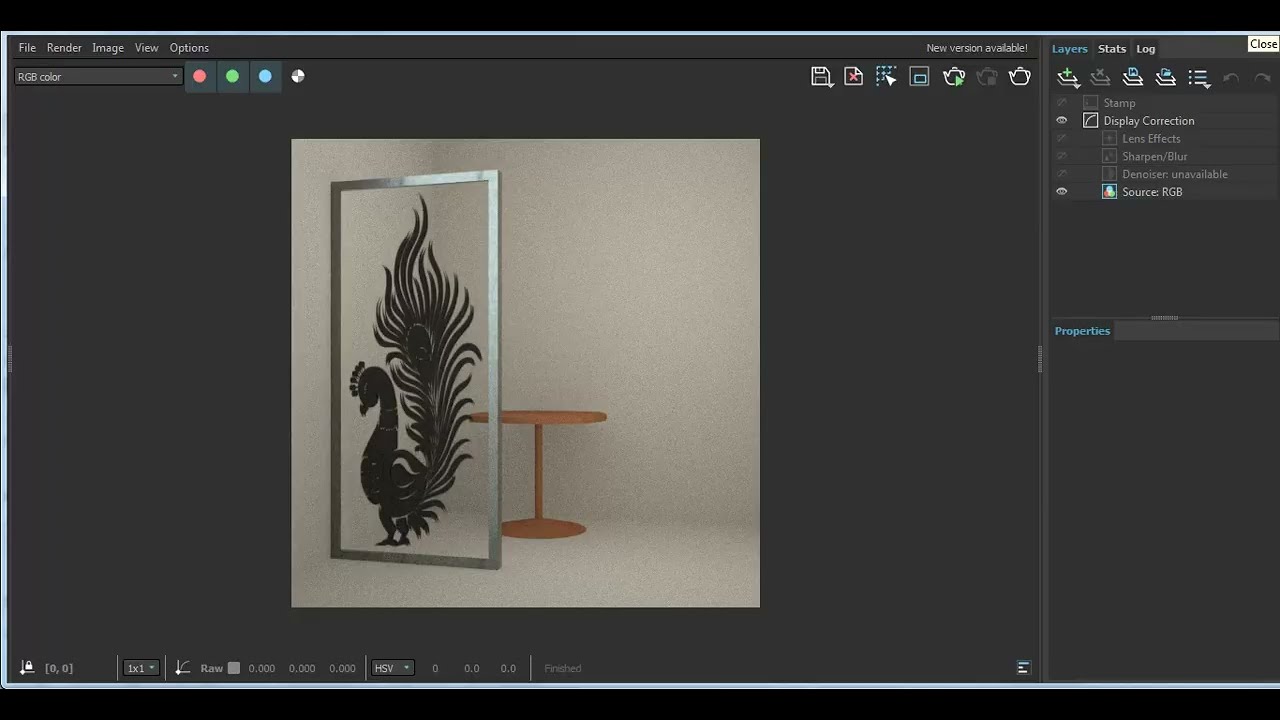
Task: Switch to the Layers tab
Action: (x=1069, y=49)
